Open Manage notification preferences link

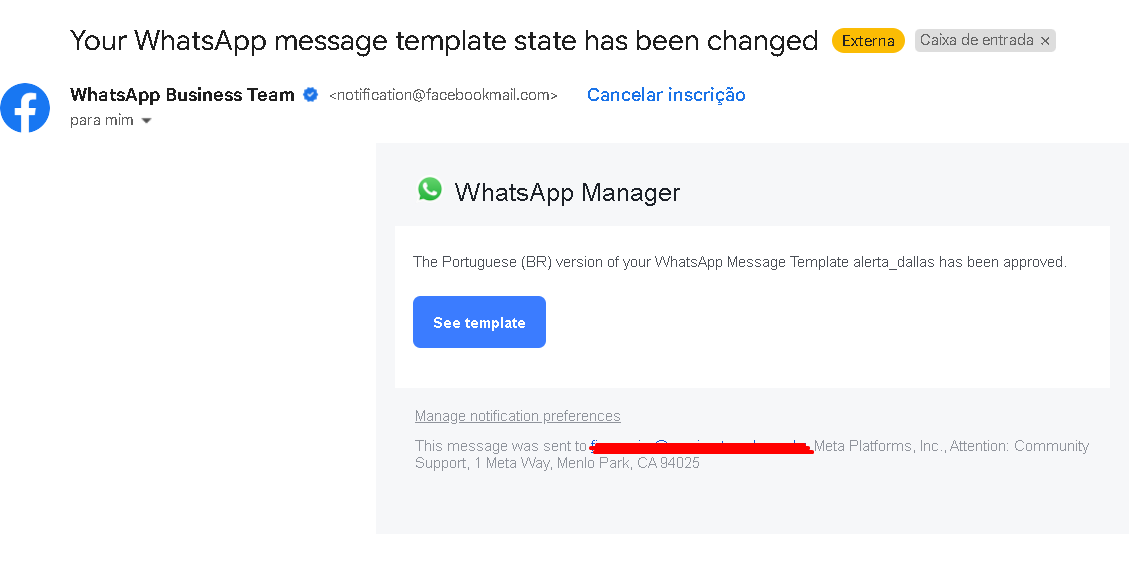(x=518, y=416)
